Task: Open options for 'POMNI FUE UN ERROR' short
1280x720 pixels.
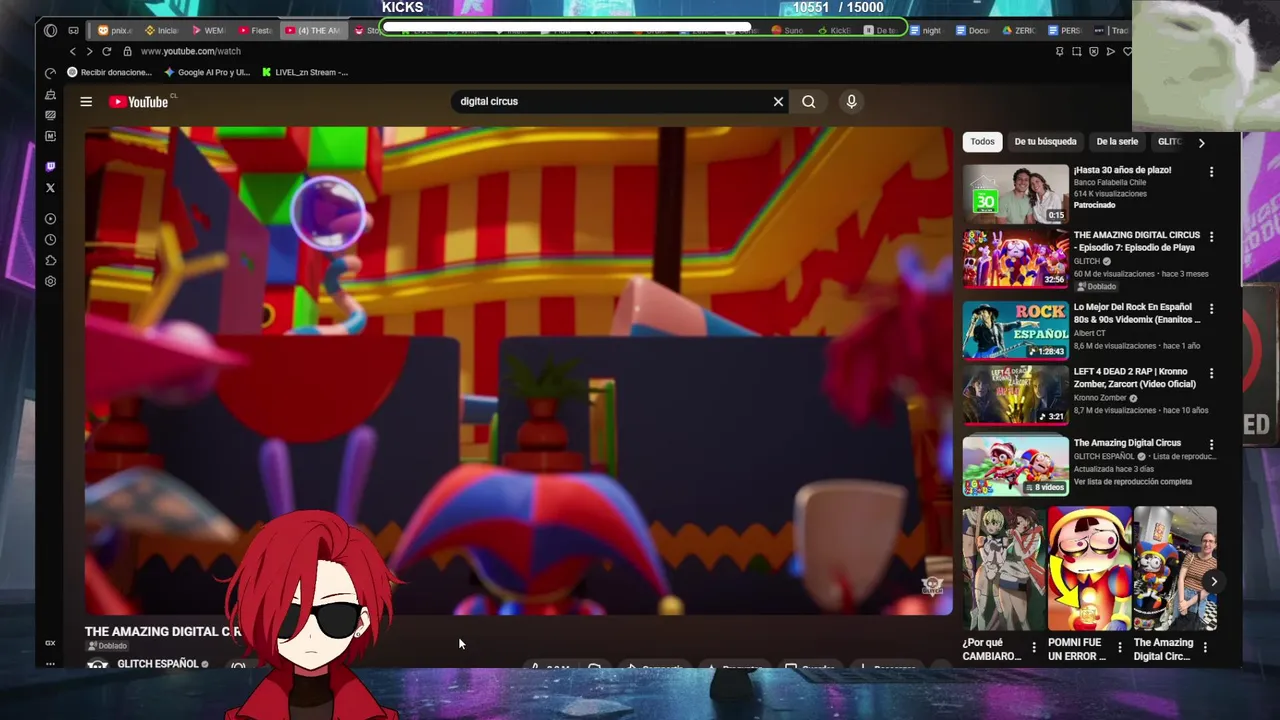Action: (1119, 648)
